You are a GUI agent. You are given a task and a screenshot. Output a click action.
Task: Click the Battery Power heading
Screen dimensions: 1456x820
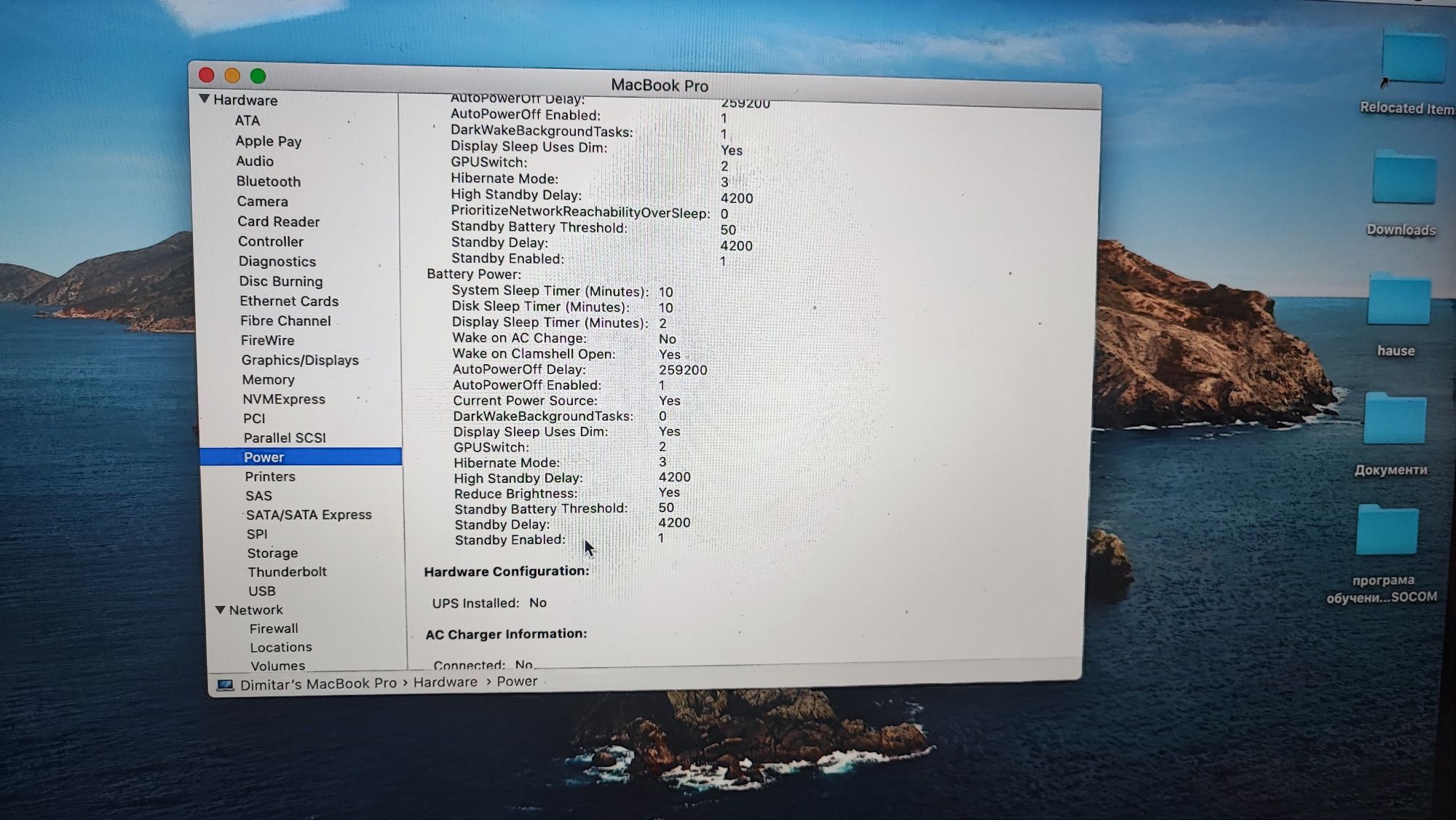click(474, 274)
